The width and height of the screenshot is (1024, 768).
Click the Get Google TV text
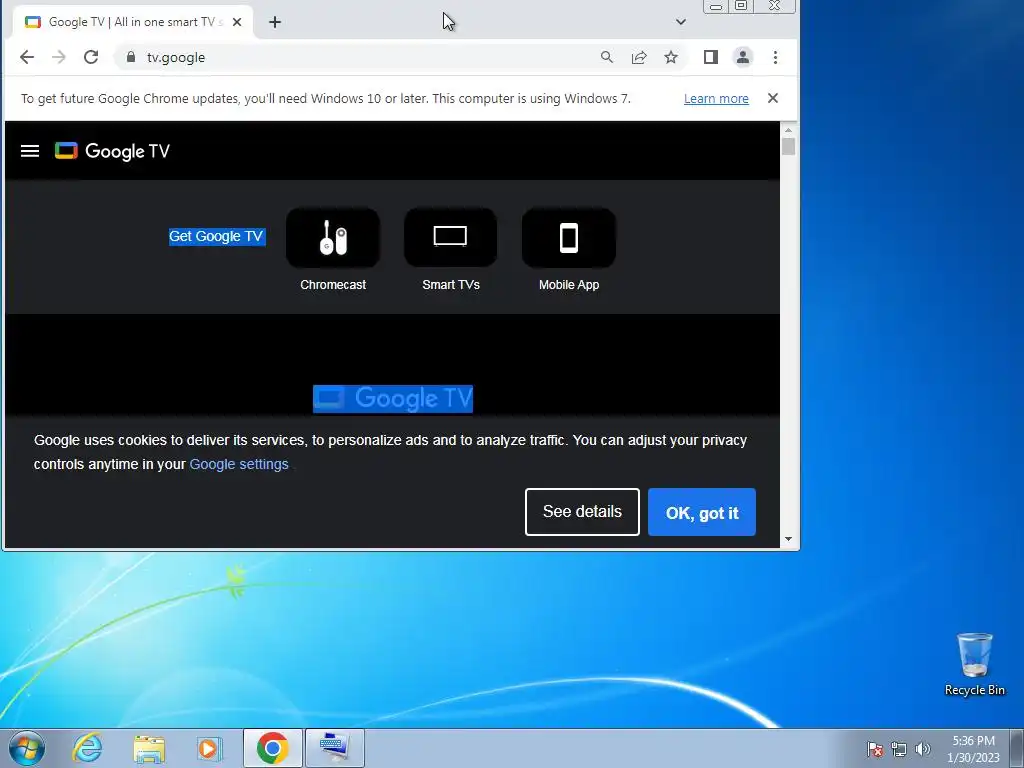[x=216, y=236]
